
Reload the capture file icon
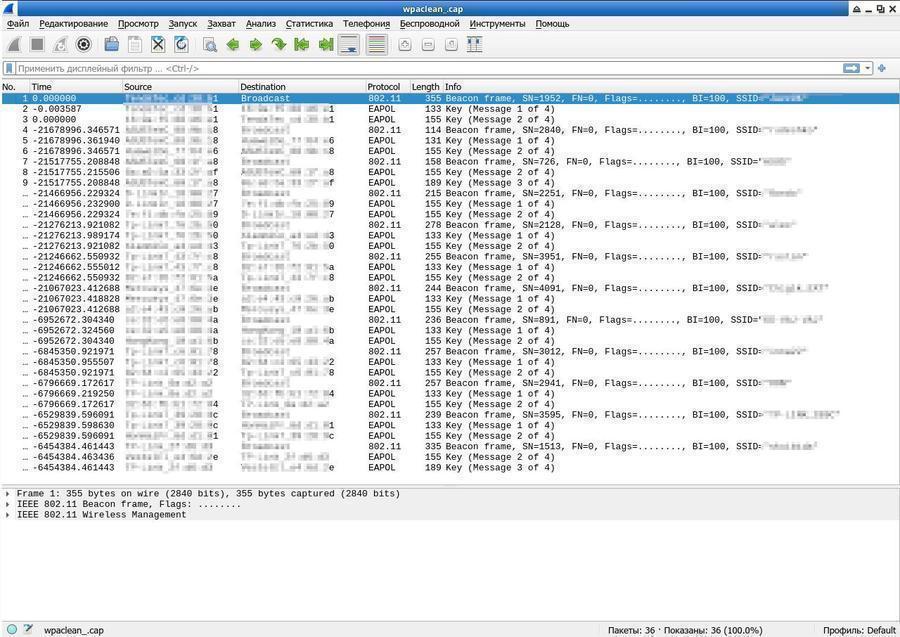(181, 45)
